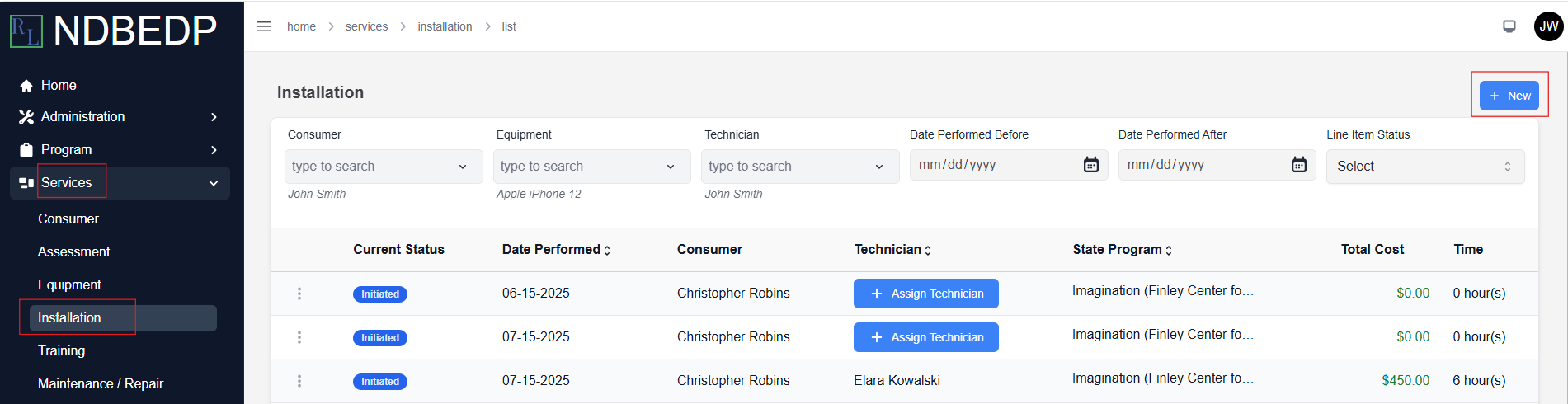The height and width of the screenshot is (404, 1568).
Task: Open calendar picker for Date Performed After
Action: 1299,165
